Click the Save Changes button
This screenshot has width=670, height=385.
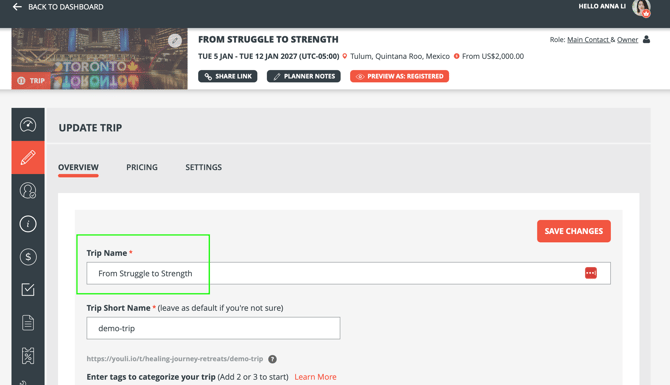573,231
